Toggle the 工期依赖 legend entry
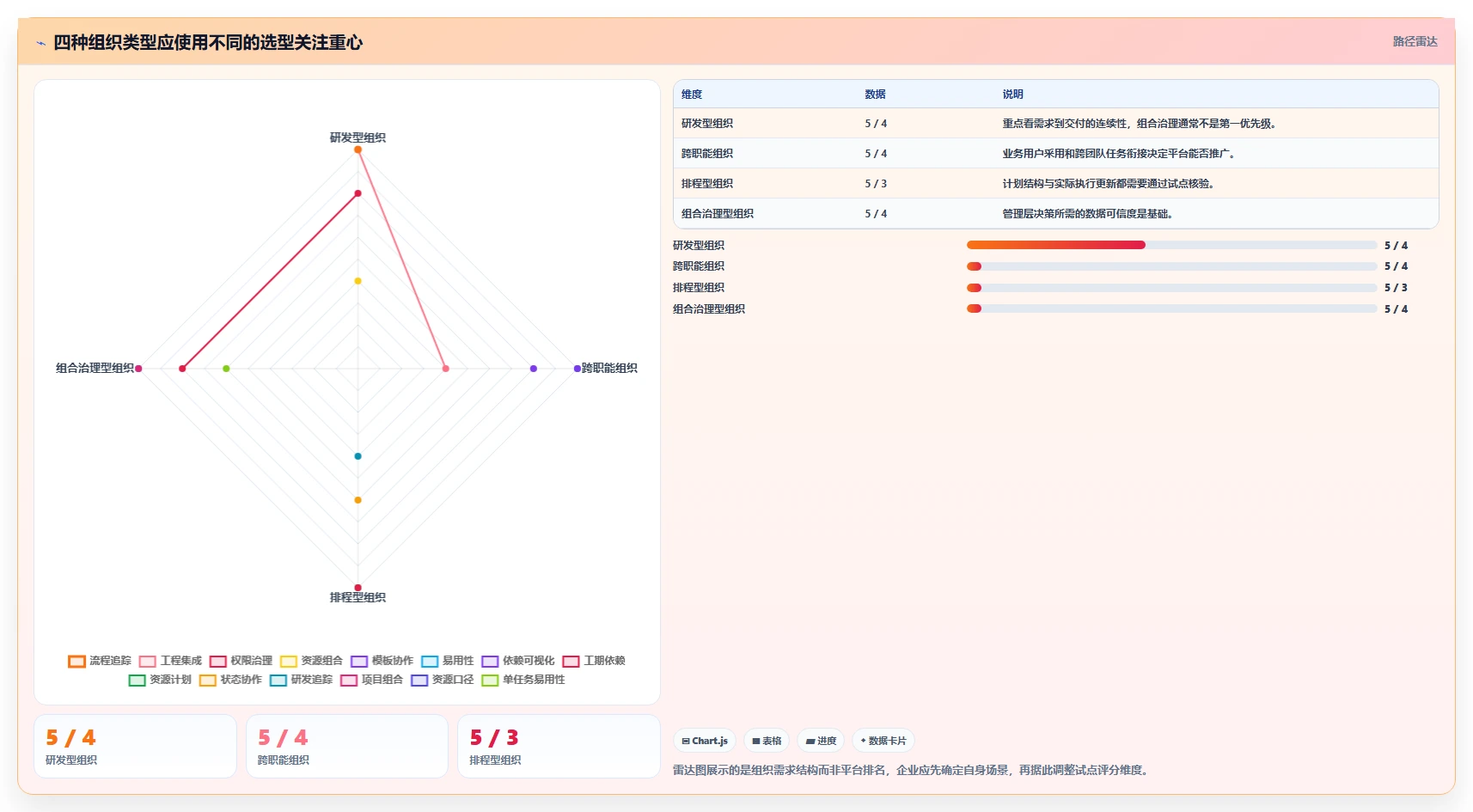 594,661
